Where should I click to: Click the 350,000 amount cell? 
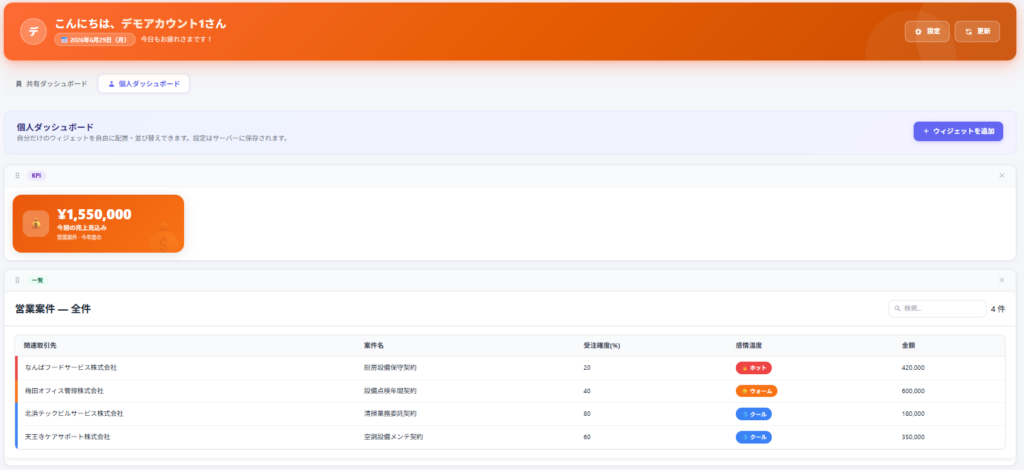[x=913, y=437]
